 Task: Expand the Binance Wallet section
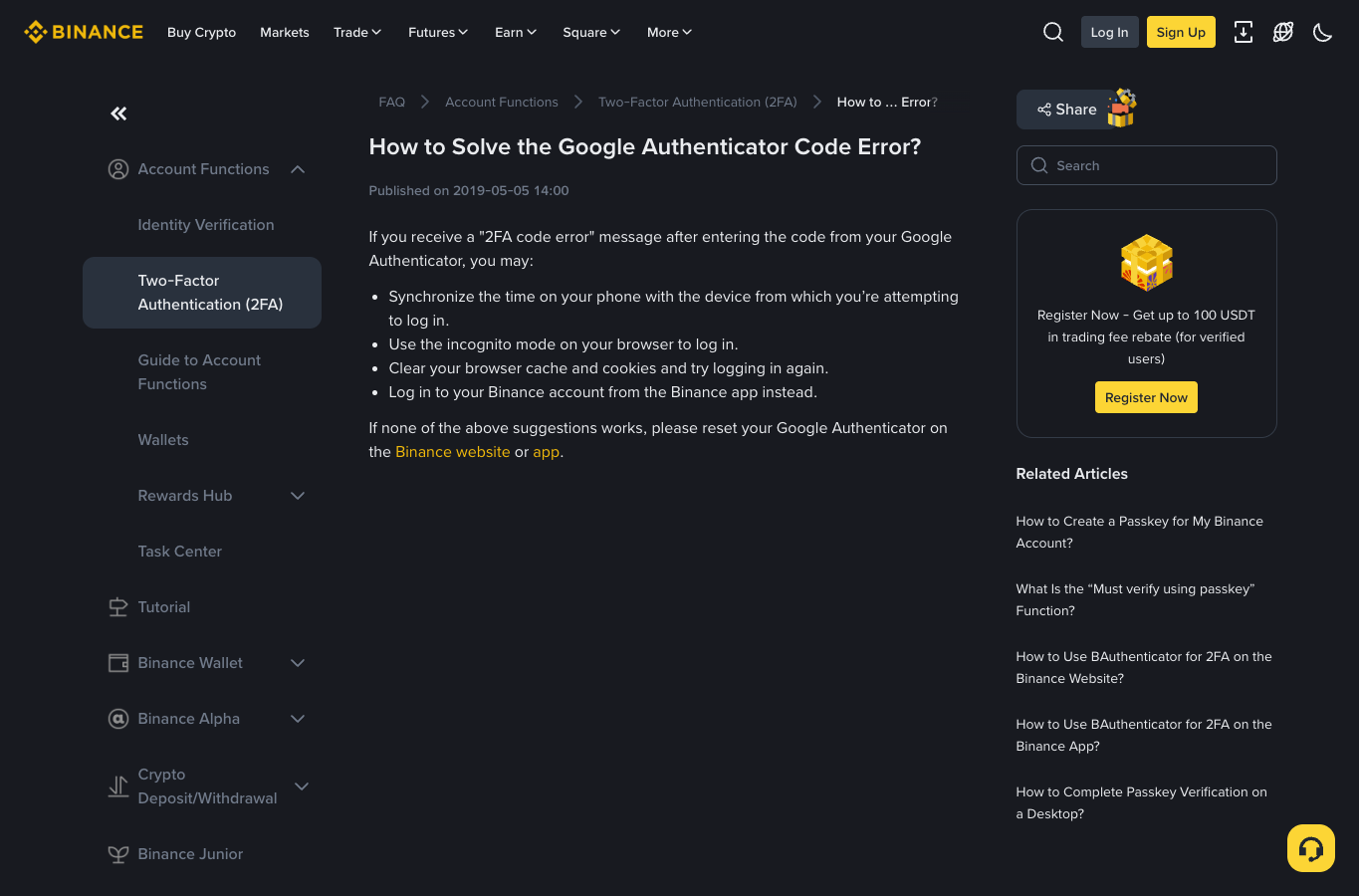[x=298, y=663]
